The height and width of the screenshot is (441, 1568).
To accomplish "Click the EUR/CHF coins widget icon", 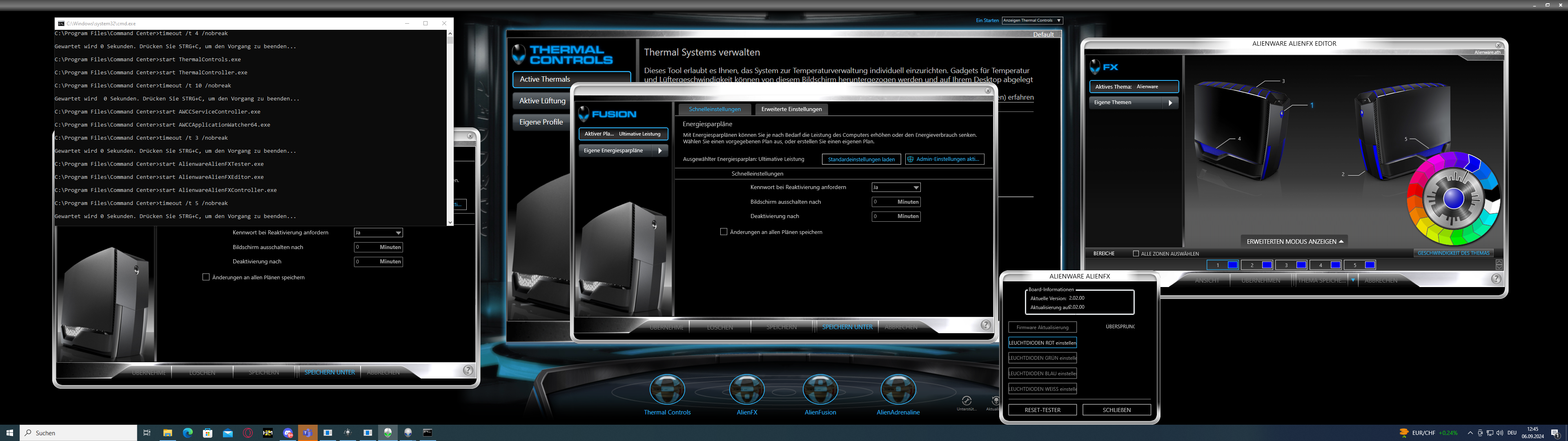I will [1404, 432].
